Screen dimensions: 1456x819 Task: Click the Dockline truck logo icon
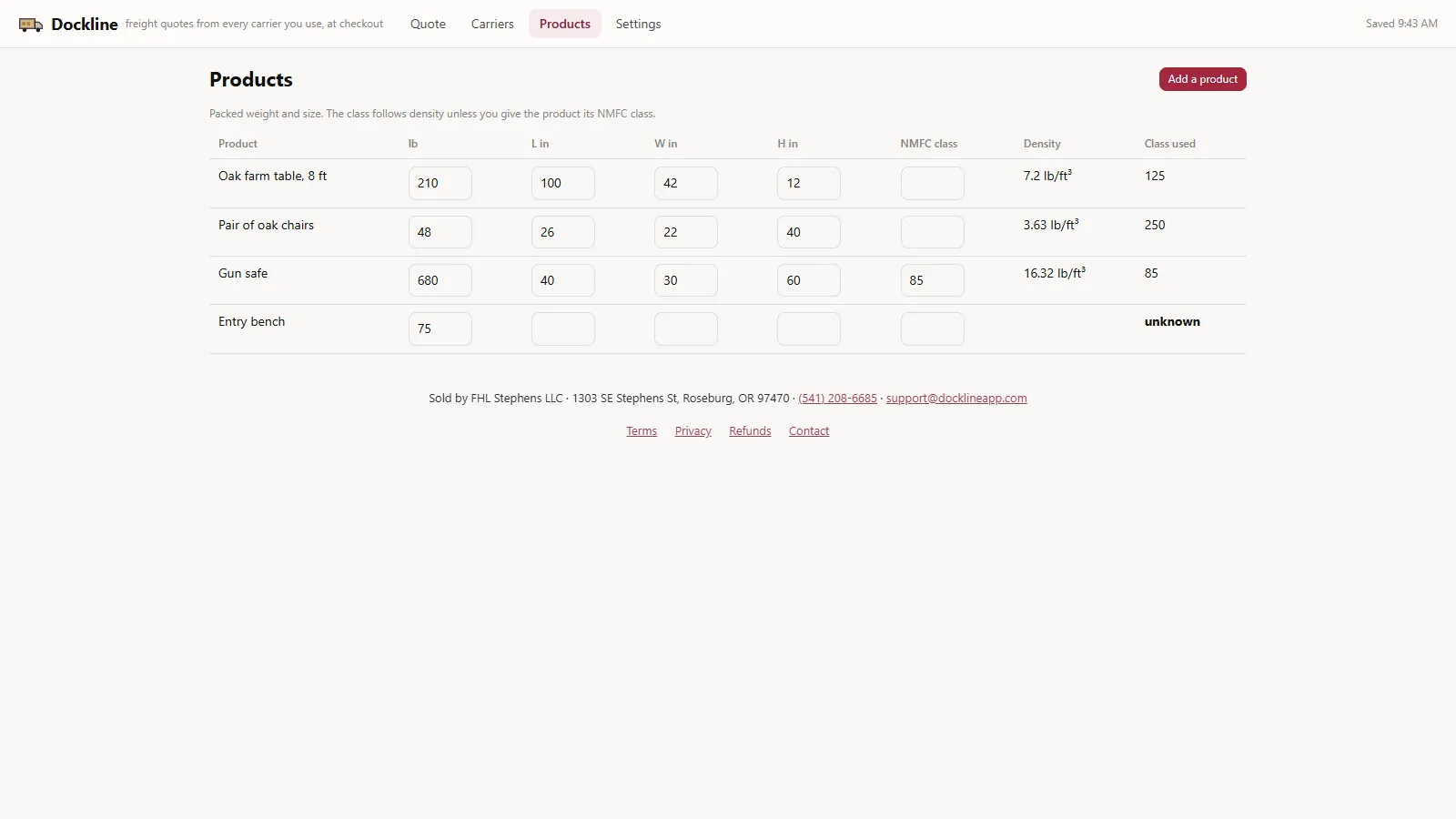(x=31, y=25)
